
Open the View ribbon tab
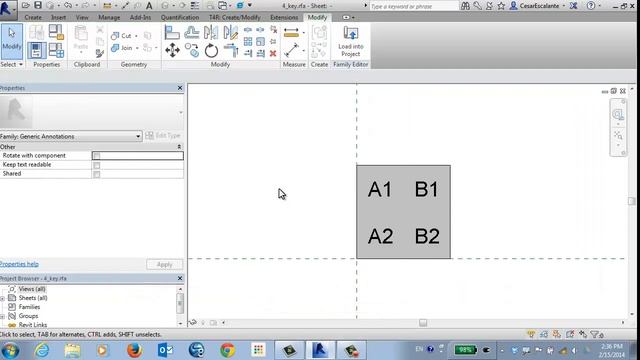tap(82, 18)
